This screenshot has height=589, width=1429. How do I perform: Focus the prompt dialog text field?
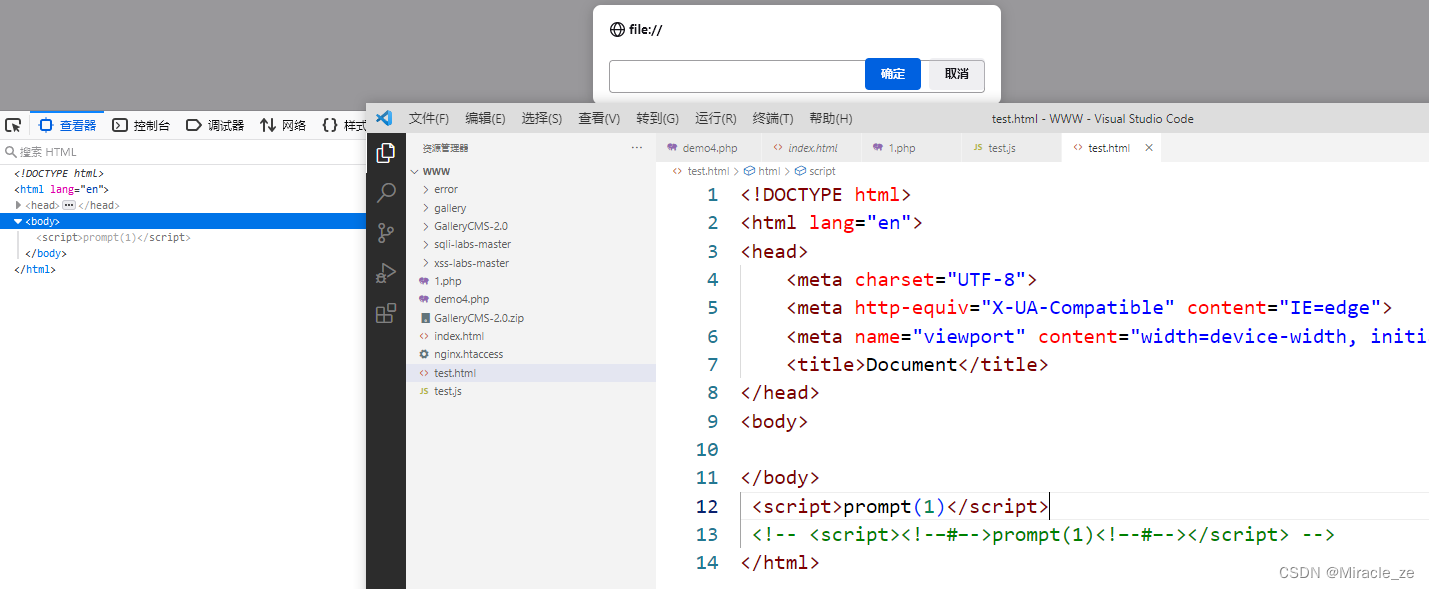coord(737,75)
